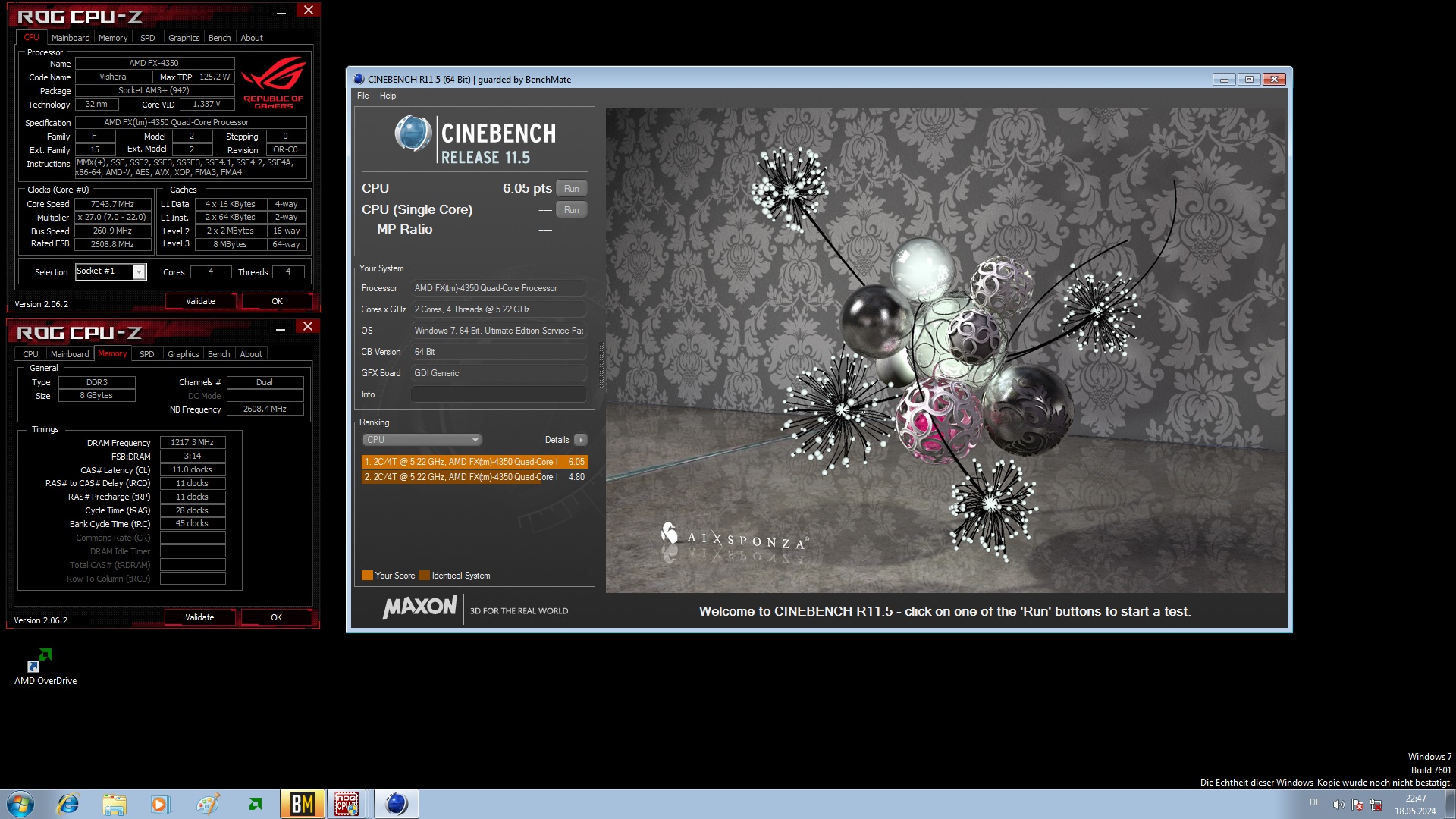Minimize the ROG CPU-Z Memory window

click(x=281, y=328)
